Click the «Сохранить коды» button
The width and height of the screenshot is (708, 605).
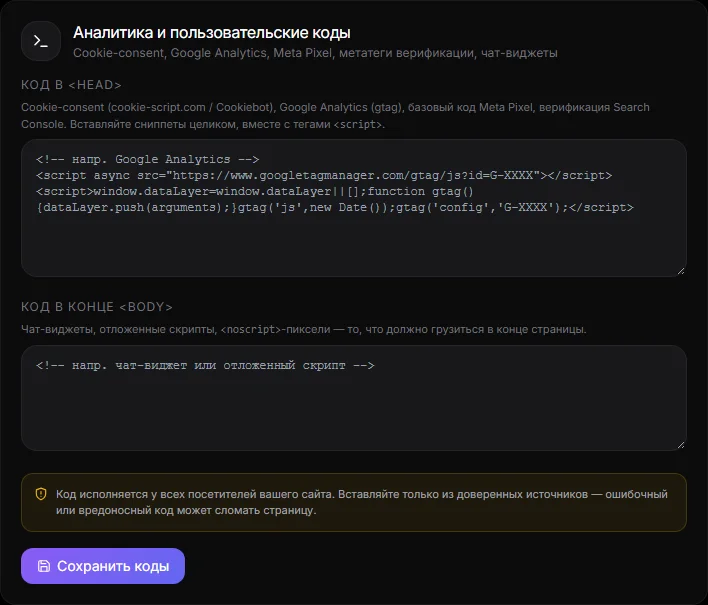(x=103, y=566)
